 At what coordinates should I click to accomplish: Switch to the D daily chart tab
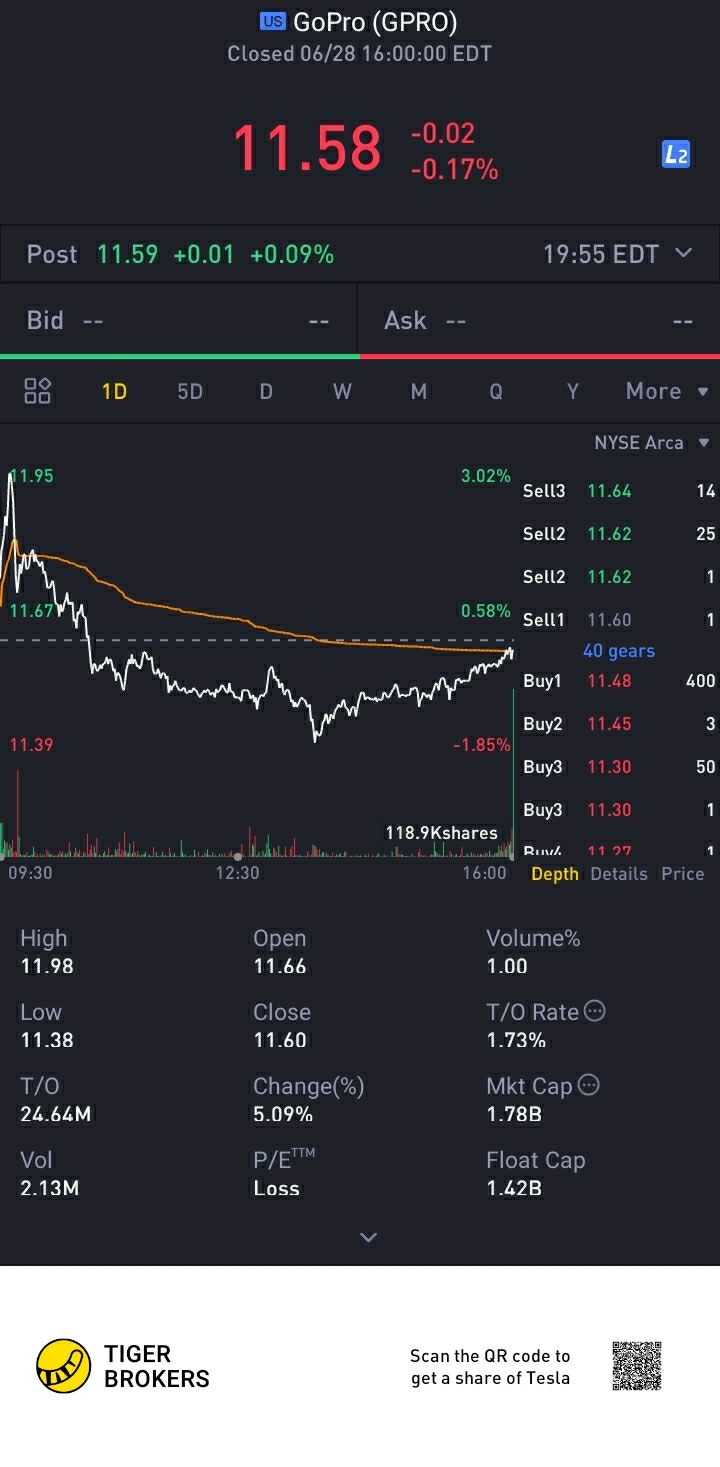(x=266, y=391)
